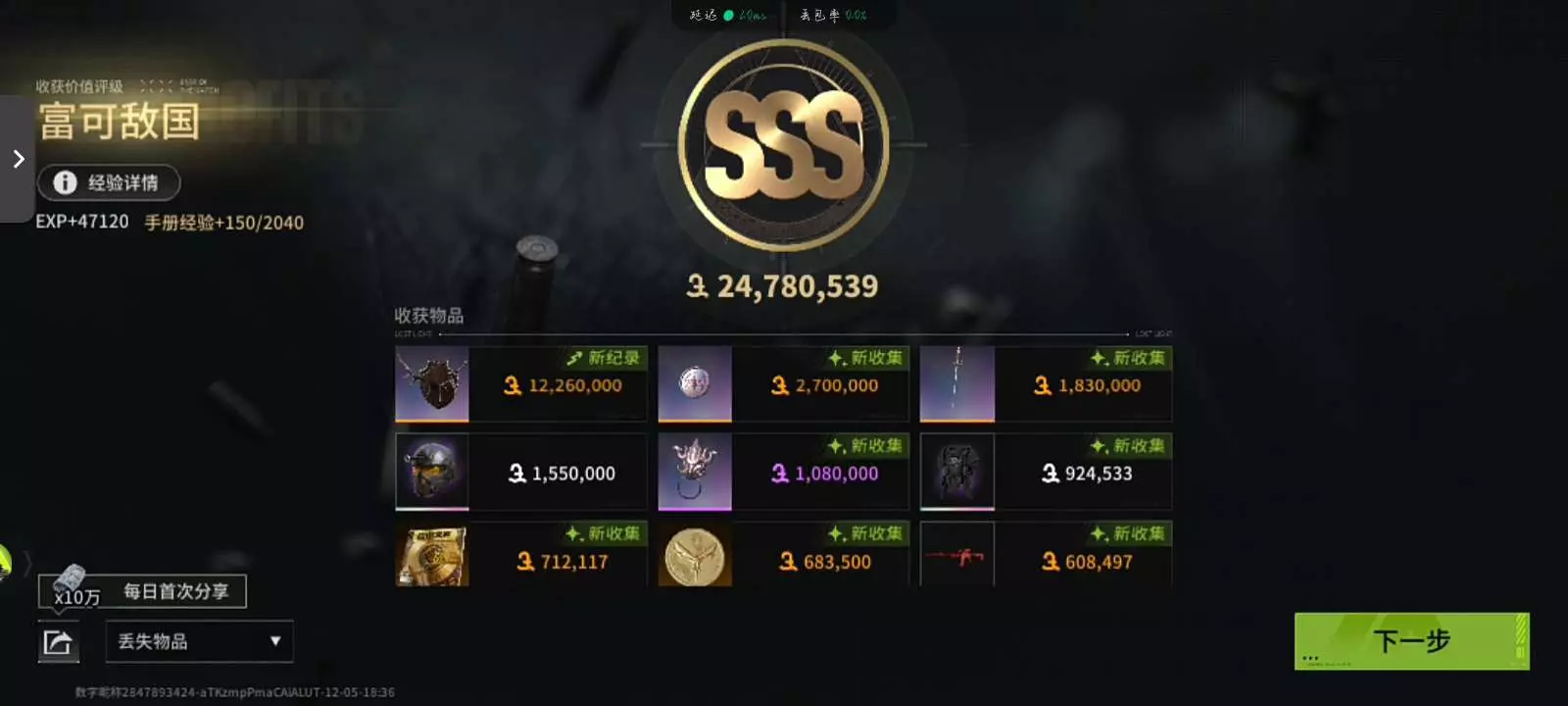The image size is (1568, 706).
Task: Open 经验详情 experience details
Action: [109, 182]
